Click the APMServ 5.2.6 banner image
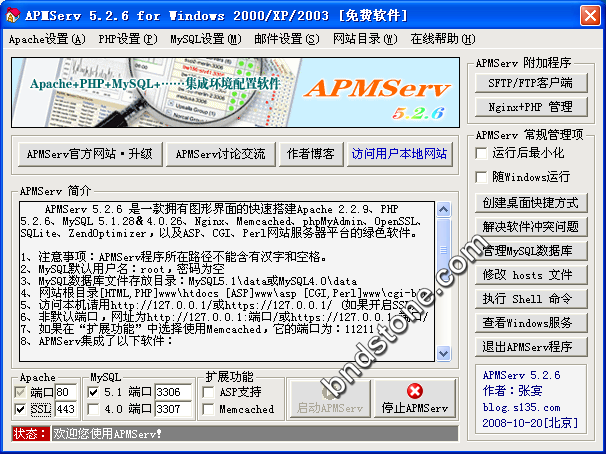Viewport: 606px width, 454px height. point(235,92)
